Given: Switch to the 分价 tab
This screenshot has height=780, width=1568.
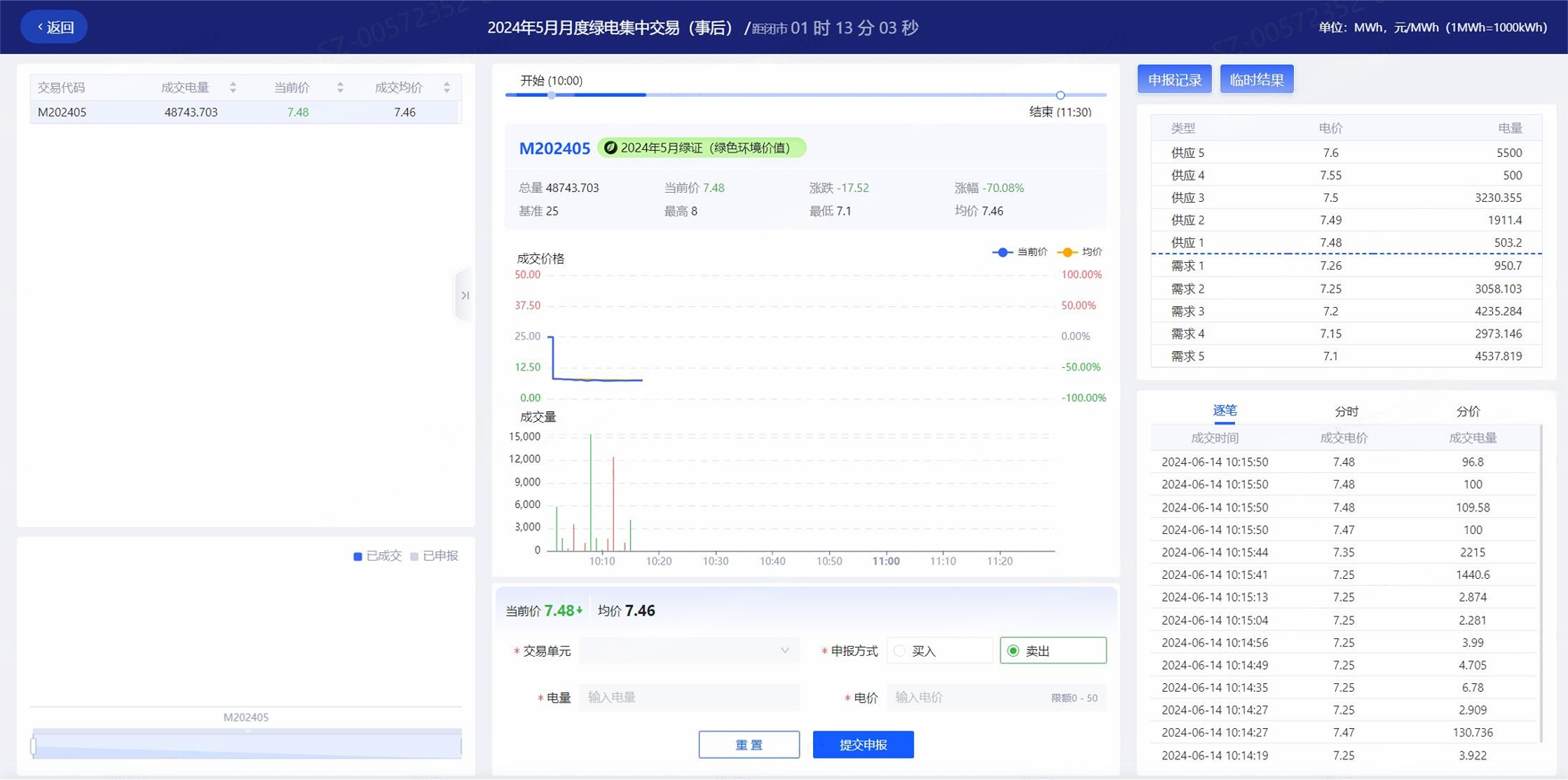Looking at the screenshot, I should [x=1468, y=412].
